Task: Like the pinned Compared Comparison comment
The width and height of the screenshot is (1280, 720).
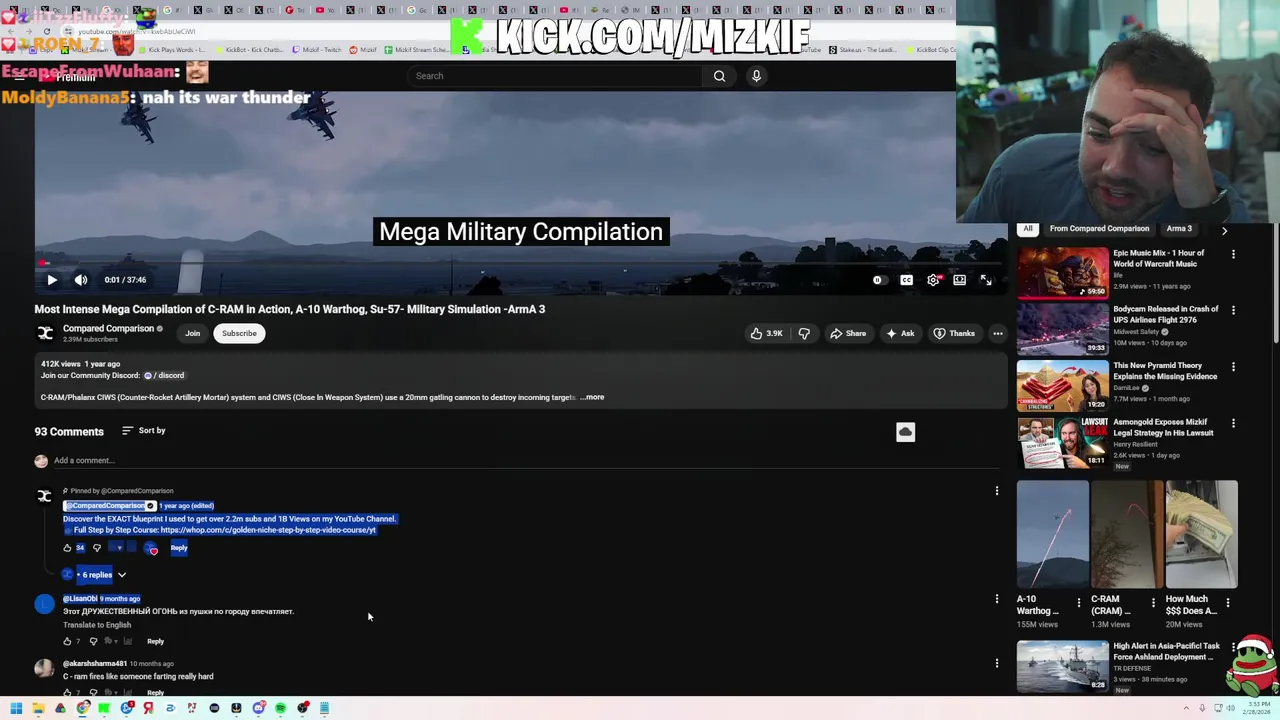Action: coord(67,548)
